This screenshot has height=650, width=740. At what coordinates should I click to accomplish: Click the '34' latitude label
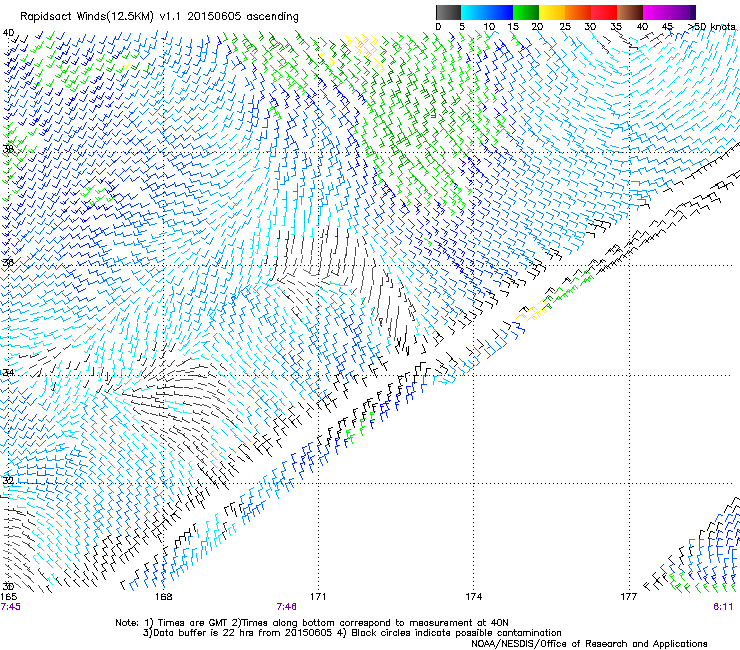(8, 372)
